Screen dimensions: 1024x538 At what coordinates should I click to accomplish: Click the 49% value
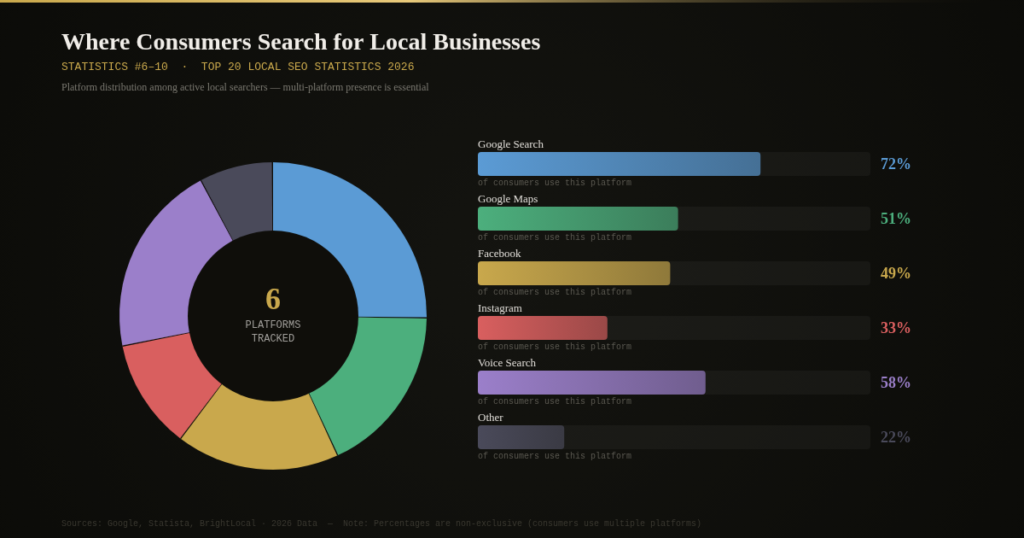coord(895,274)
